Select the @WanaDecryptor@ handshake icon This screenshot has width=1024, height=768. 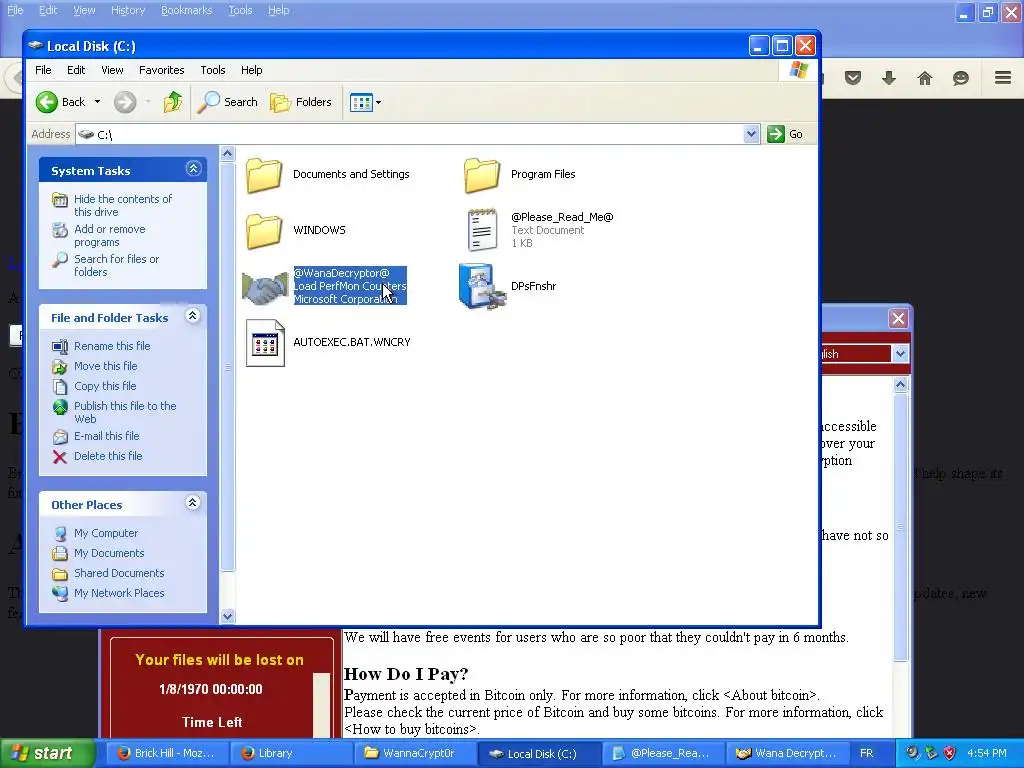click(264, 287)
